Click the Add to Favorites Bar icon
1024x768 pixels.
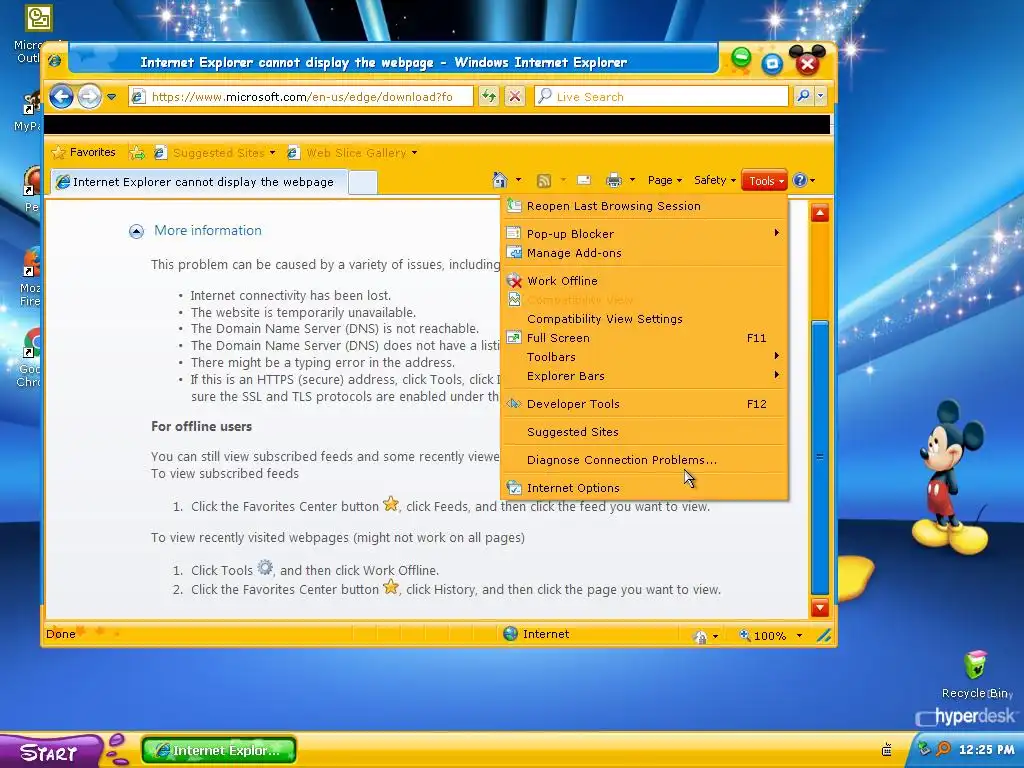click(x=137, y=153)
